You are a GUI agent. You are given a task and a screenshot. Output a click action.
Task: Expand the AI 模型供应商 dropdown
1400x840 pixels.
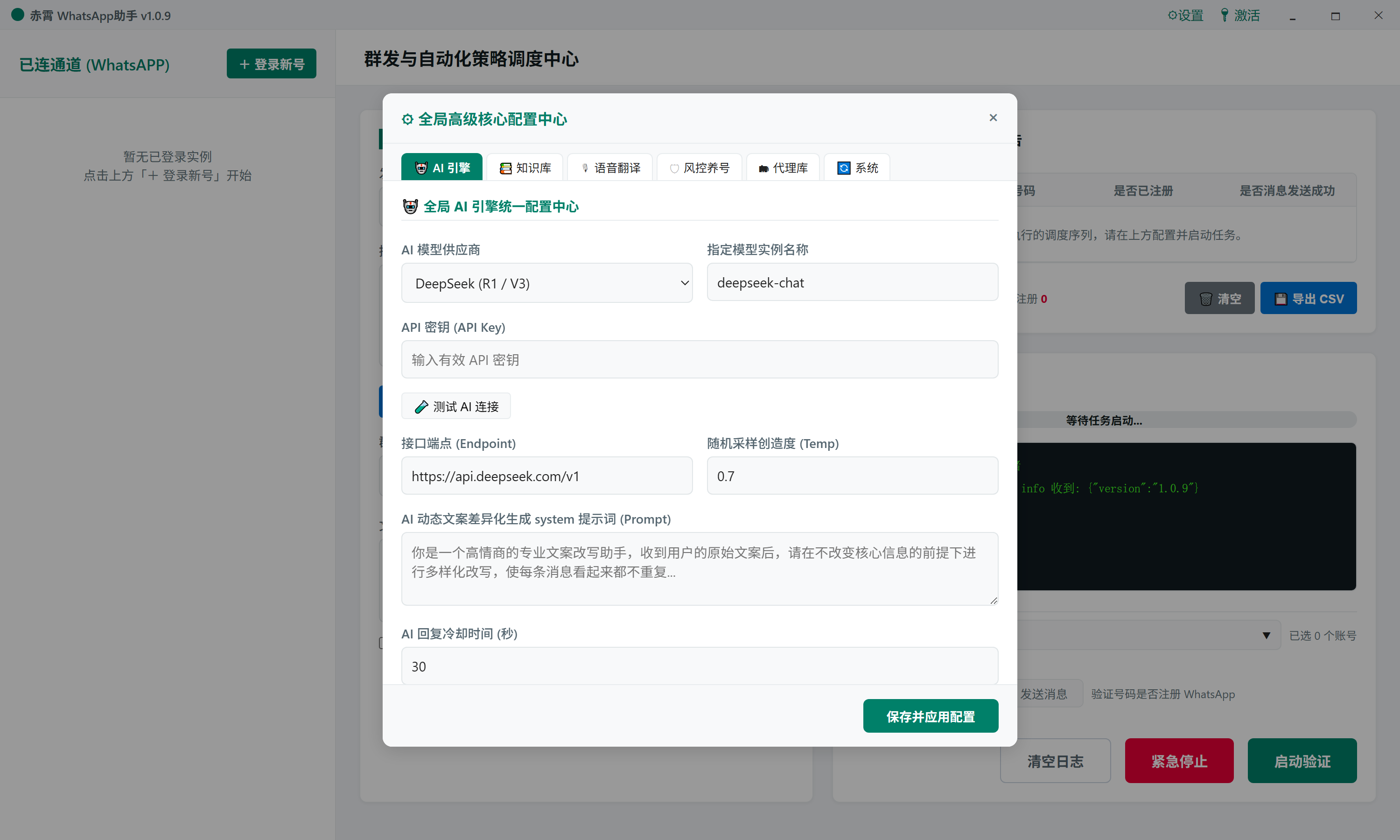[x=546, y=283]
